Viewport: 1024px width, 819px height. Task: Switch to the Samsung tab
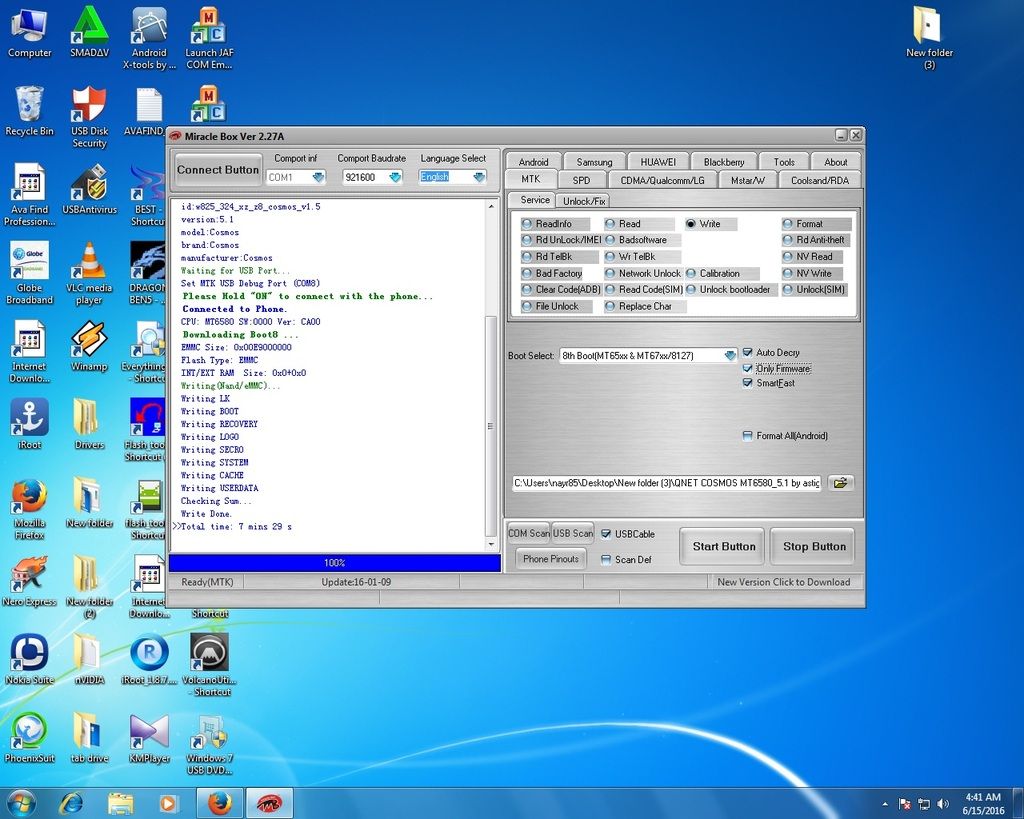pos(594,162)
